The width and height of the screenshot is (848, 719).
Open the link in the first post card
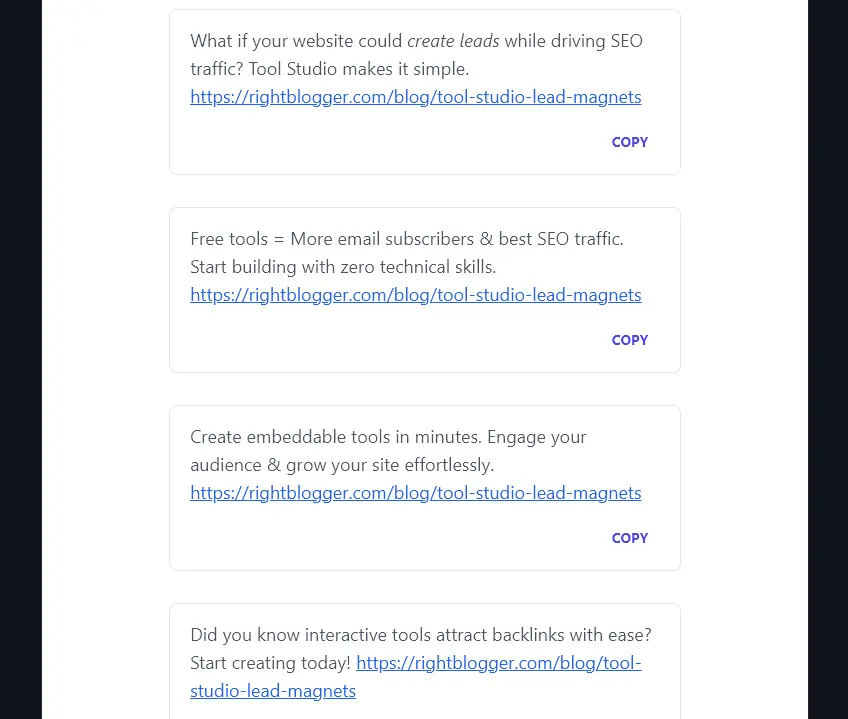click(415, 96)
